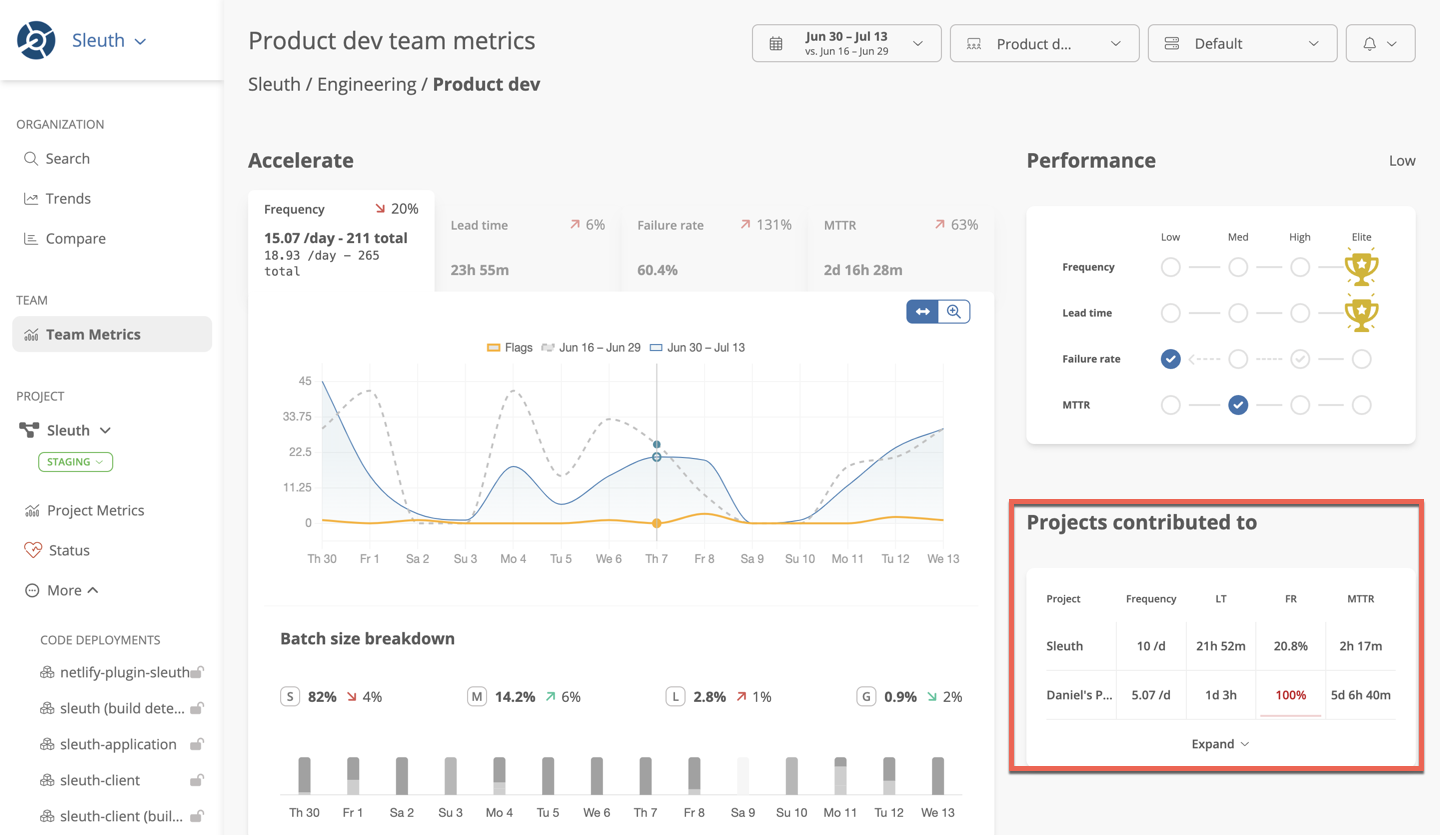1440x835 pixels.
Task: Open Project Metrics in the sidebar
Action: click(96, 510)
